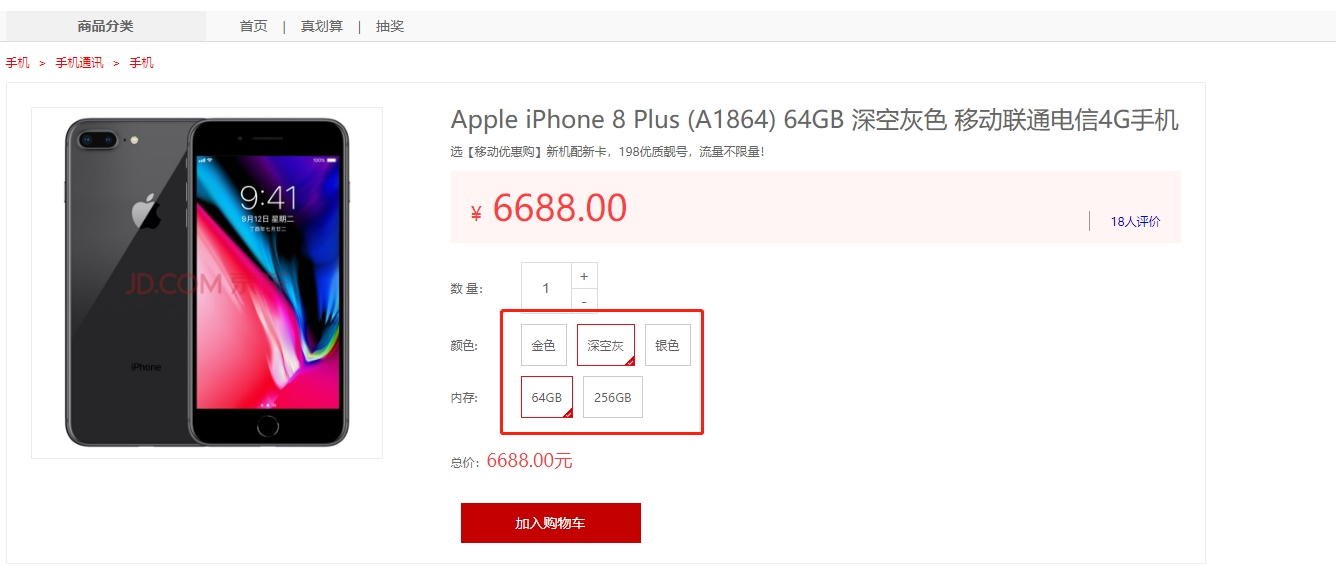Image resolution: width=1336 pixels, height=566 pixels.
Task: Open the 商品分类 category menu
Action: pyautogui.click(x=106, y=26)
